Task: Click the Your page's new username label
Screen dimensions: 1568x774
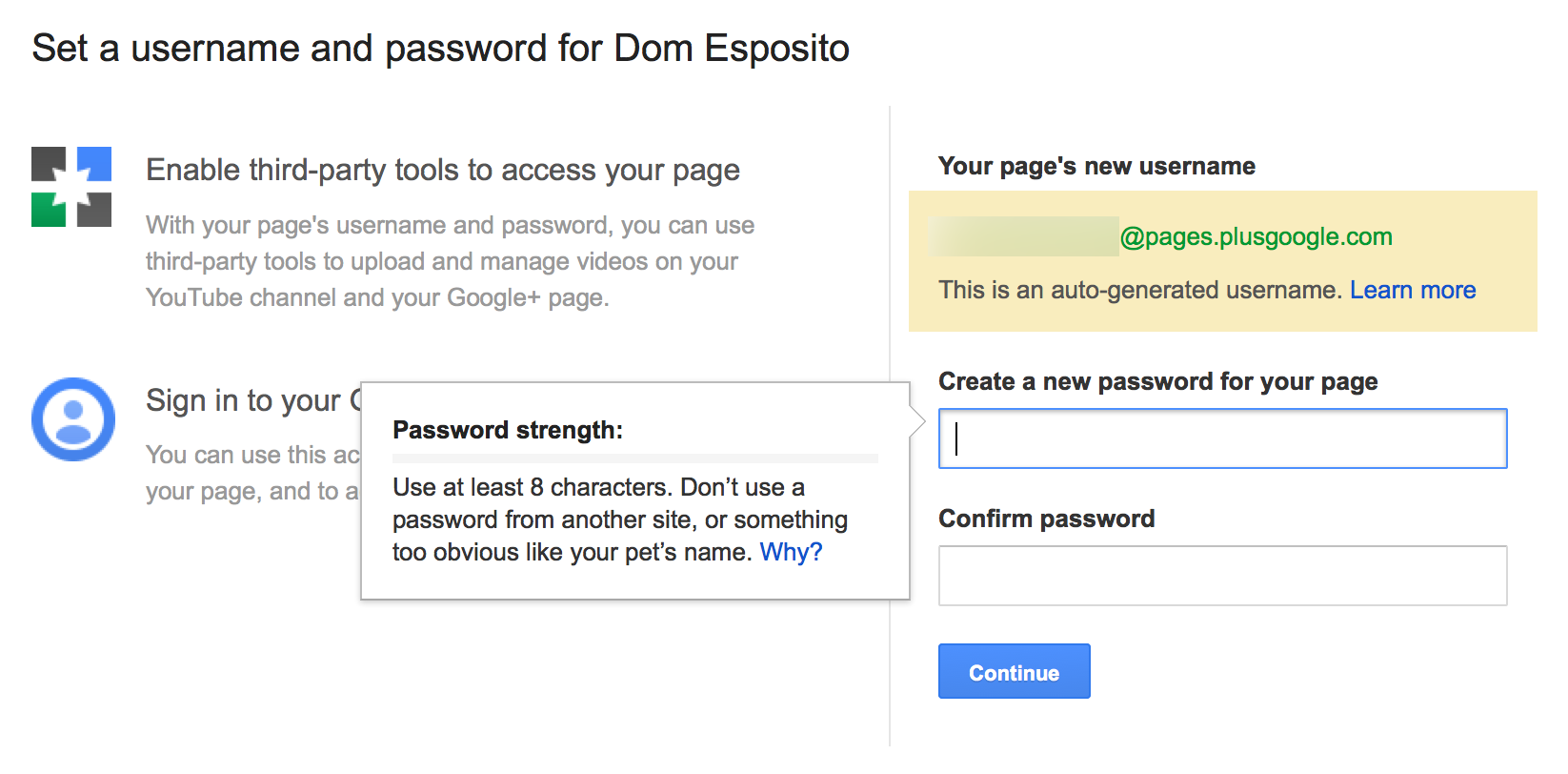Action: click(1096, 166)
